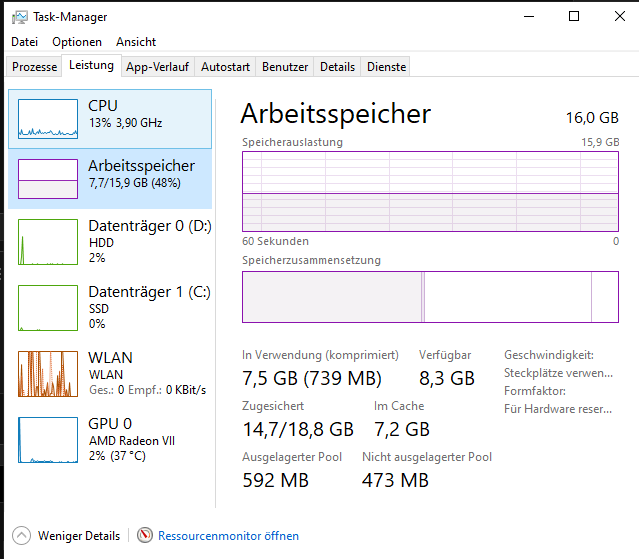Click the Arbeitsspeicher usage thumbnail

(x=48, y=178)
